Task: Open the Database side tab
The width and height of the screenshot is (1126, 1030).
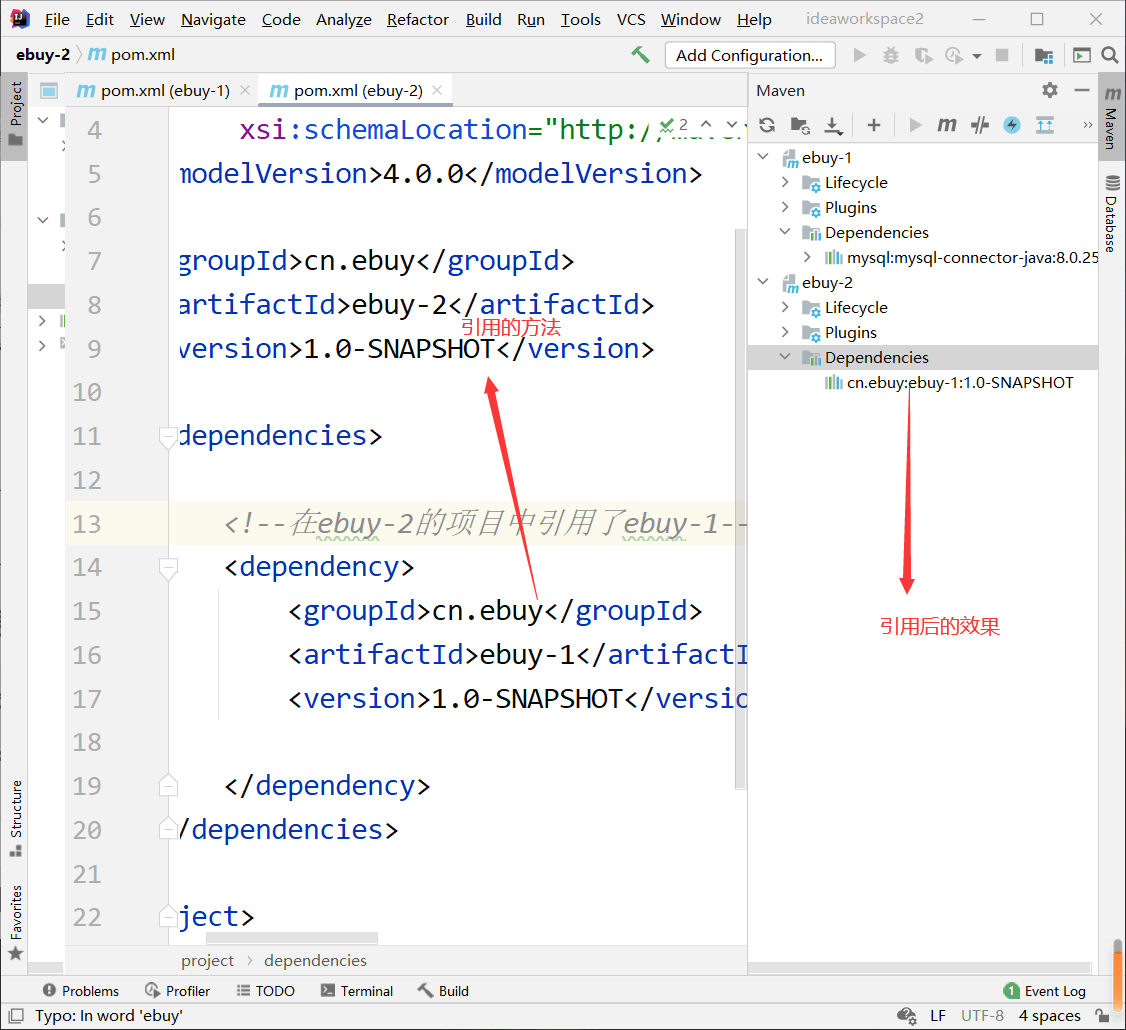Action: [1112, 213]
